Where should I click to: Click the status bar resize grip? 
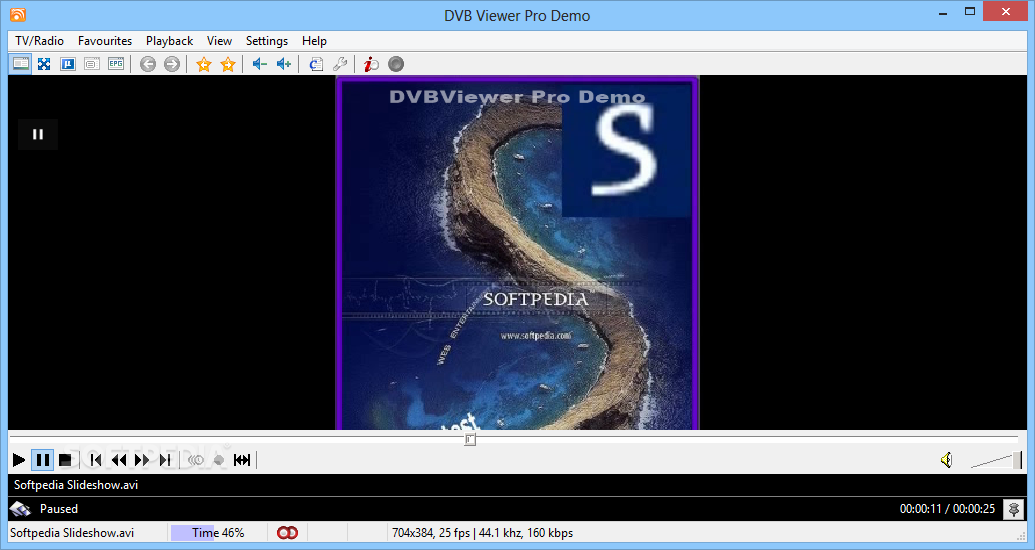(1020, 535)
